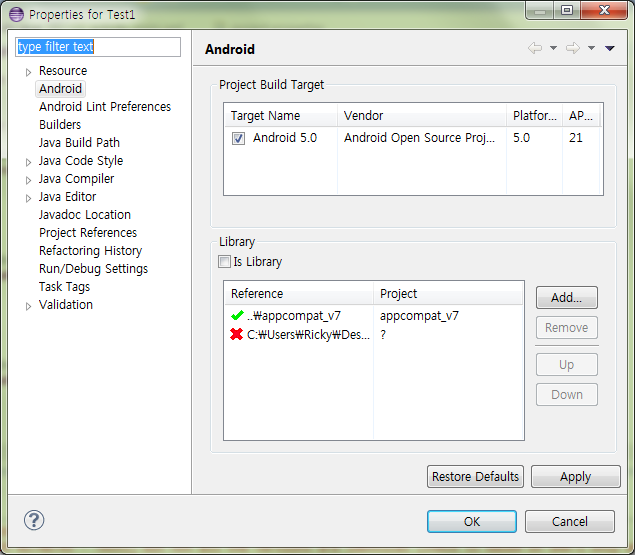Click the Down button
The height and width of the screenshot is (555, 635).
[567, 395]
